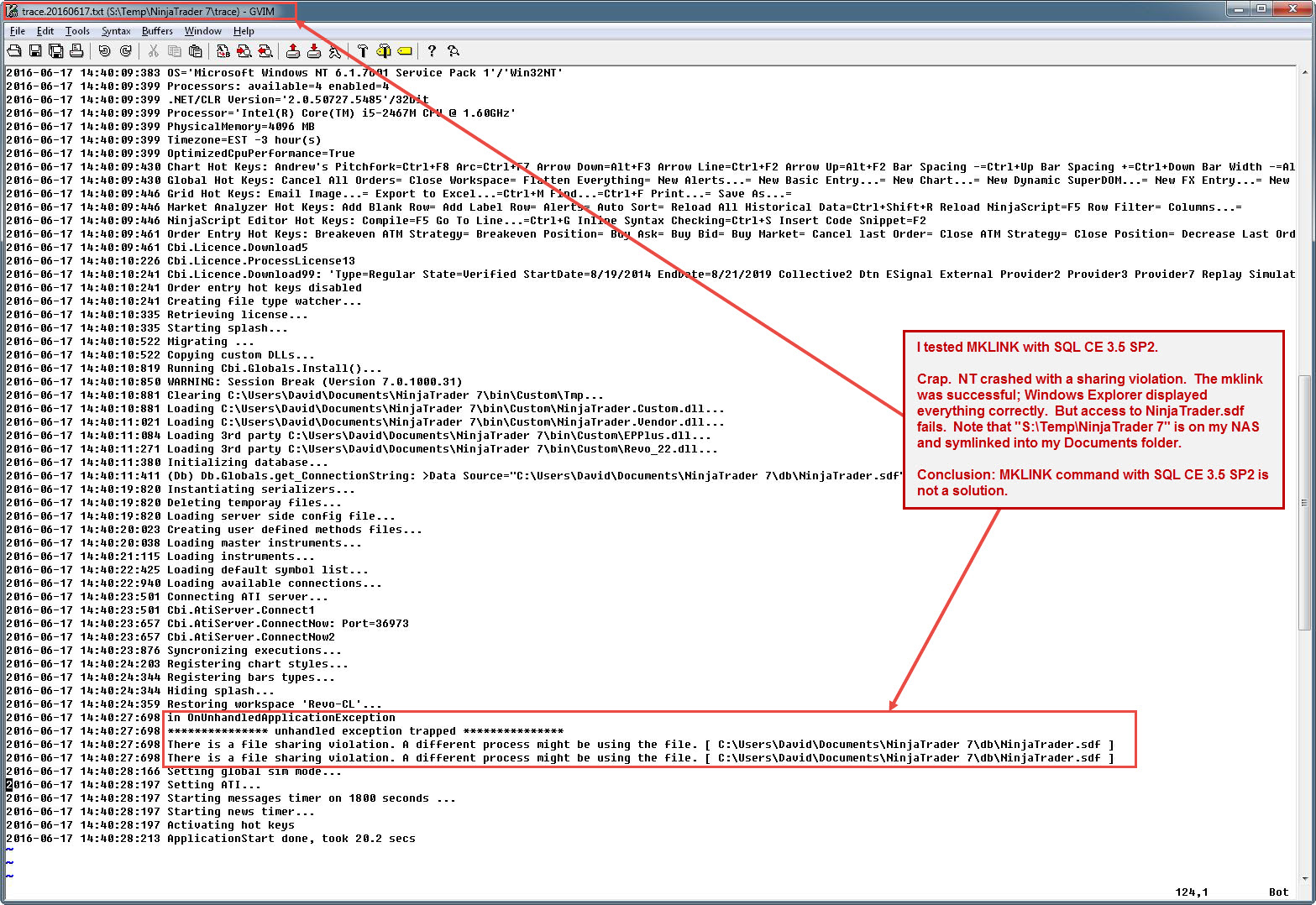Open the Edit menu
Screen dimensions: 1316x905
click(x=45, y=31)
